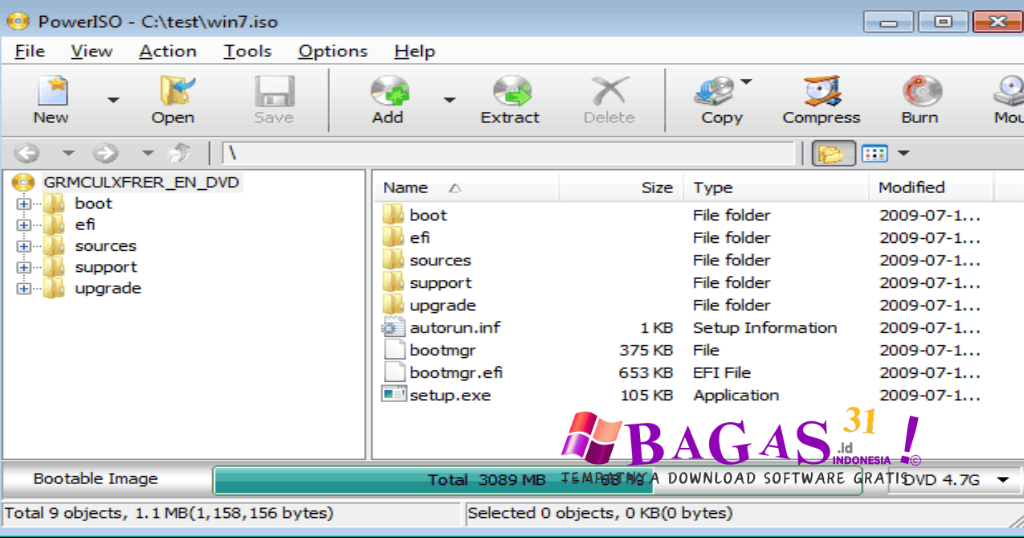Click the Copy disc toolbar icon

click(714, 91)
